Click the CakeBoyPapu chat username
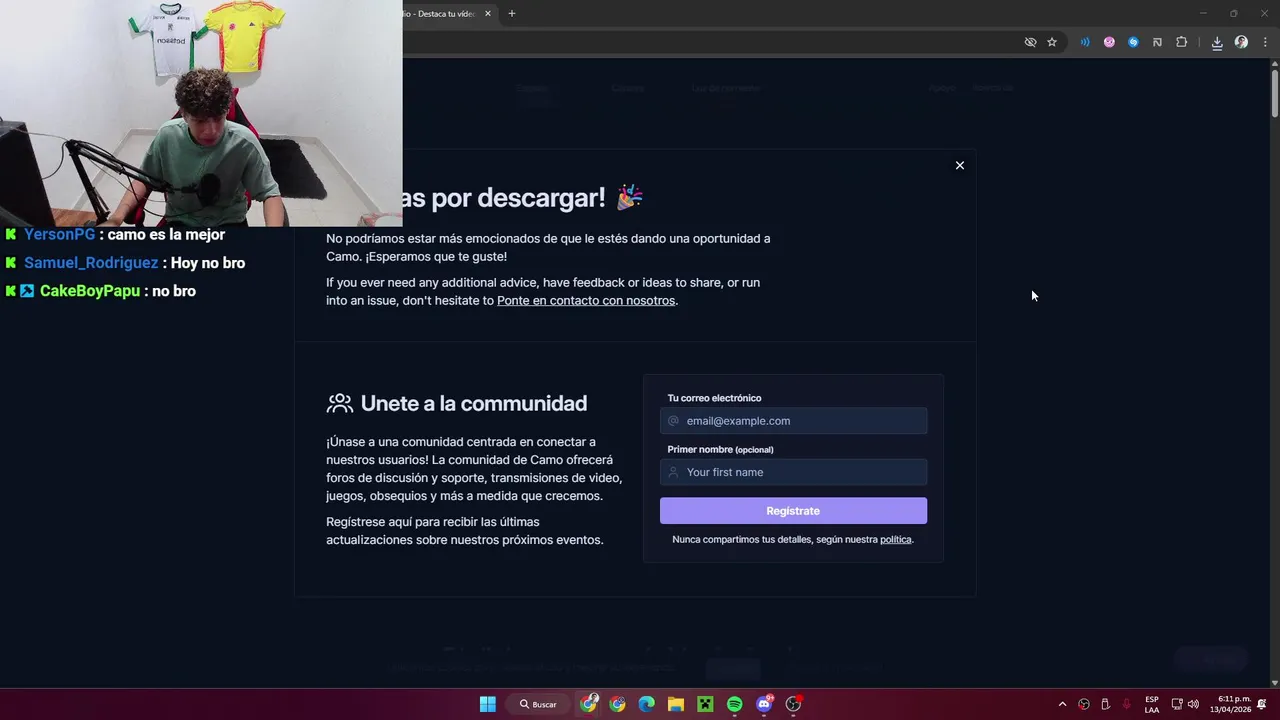Viewport: 1280px width, 720px height. (x=90, y=290)
